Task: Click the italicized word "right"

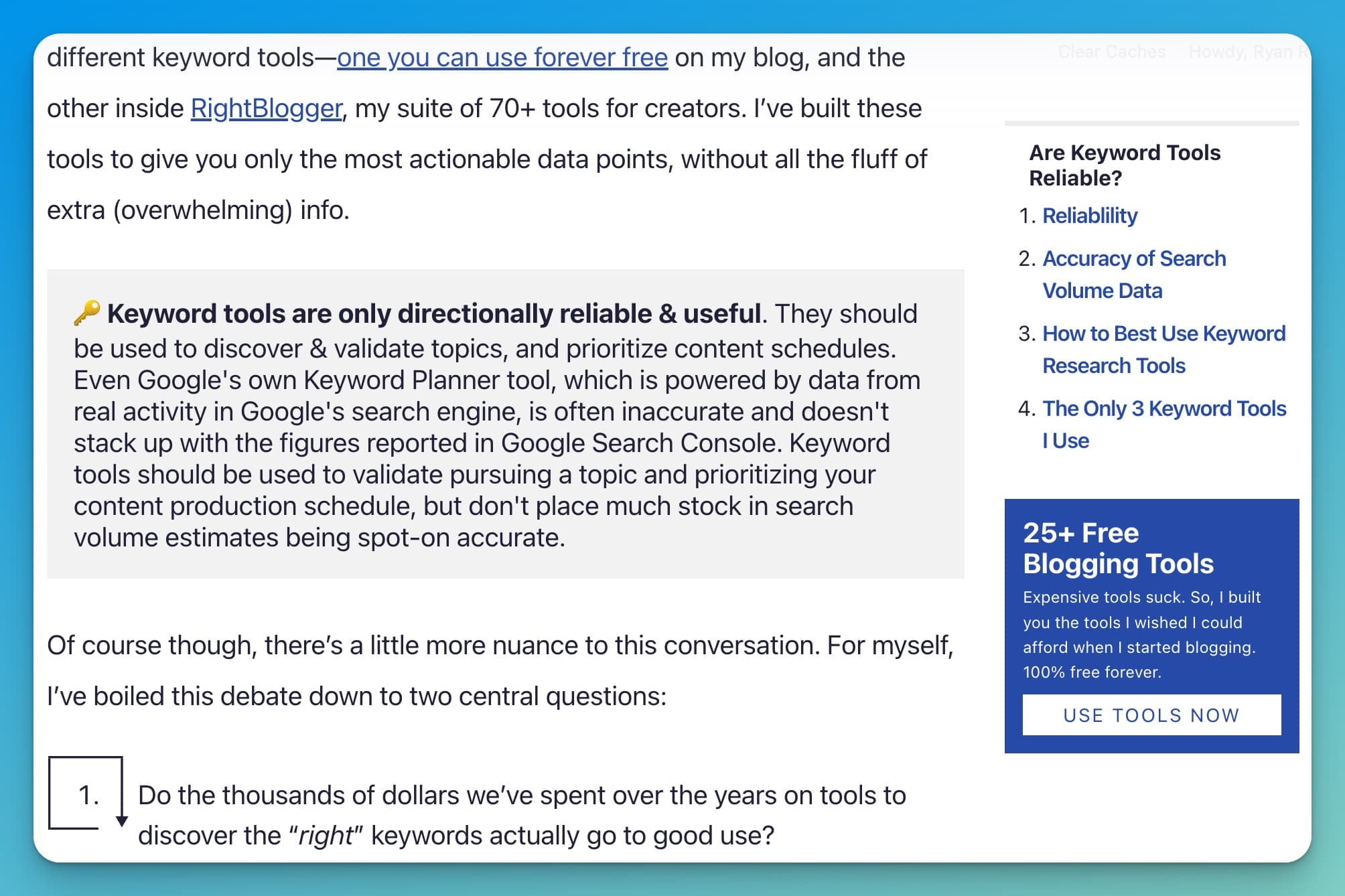Action: coord(328,836)
